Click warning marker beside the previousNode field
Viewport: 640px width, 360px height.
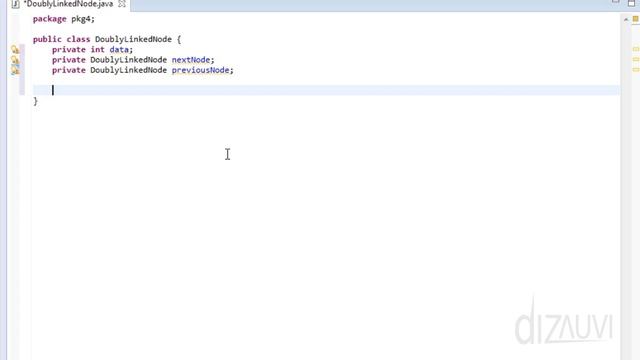point(15,70)
